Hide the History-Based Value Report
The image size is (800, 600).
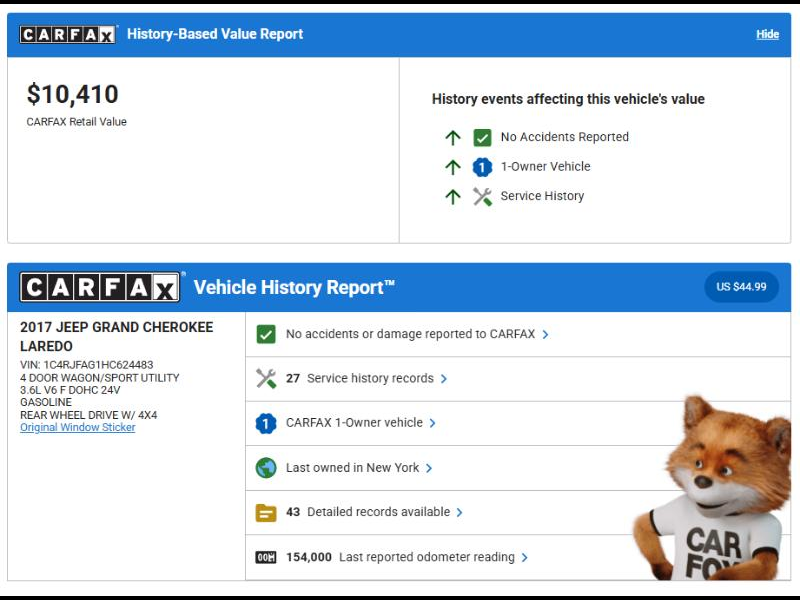click(767, 34)
